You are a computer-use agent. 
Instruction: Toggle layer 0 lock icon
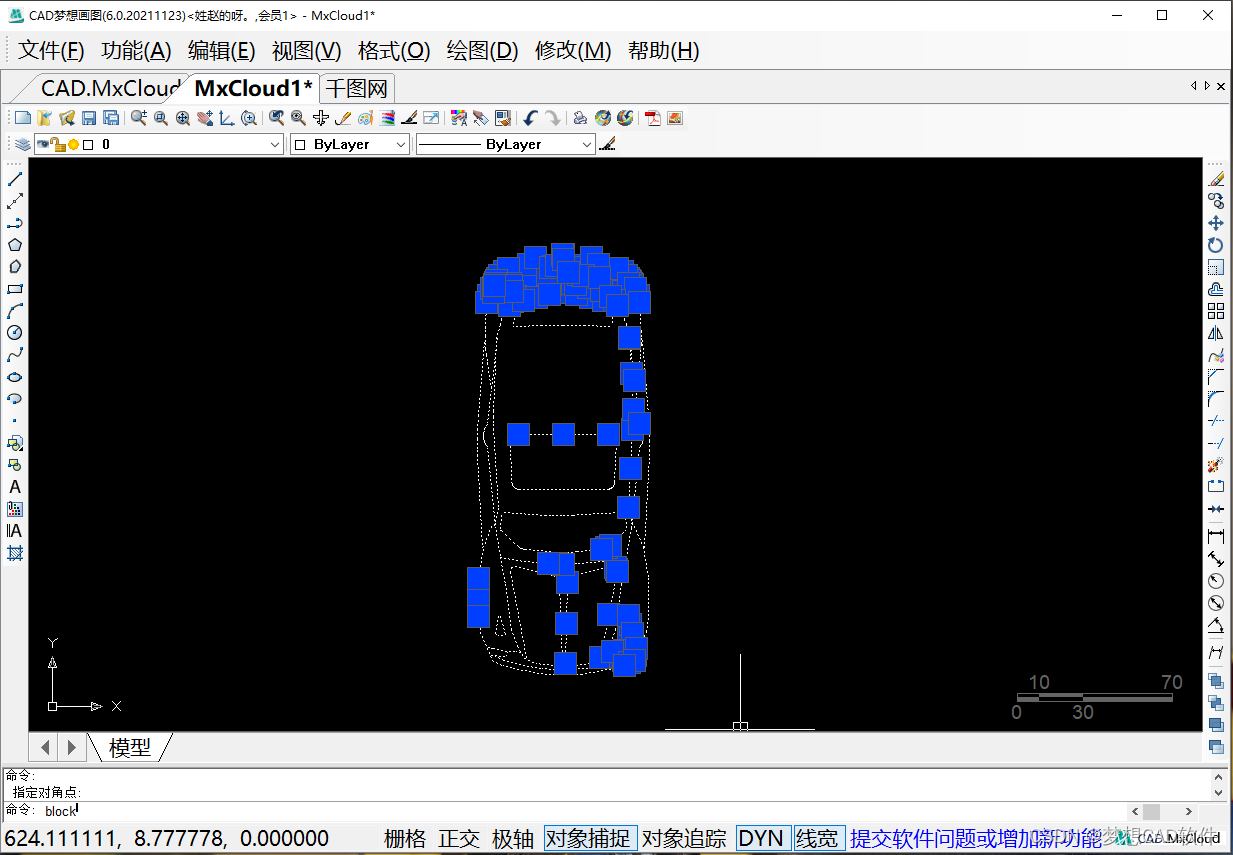[59, 145]
